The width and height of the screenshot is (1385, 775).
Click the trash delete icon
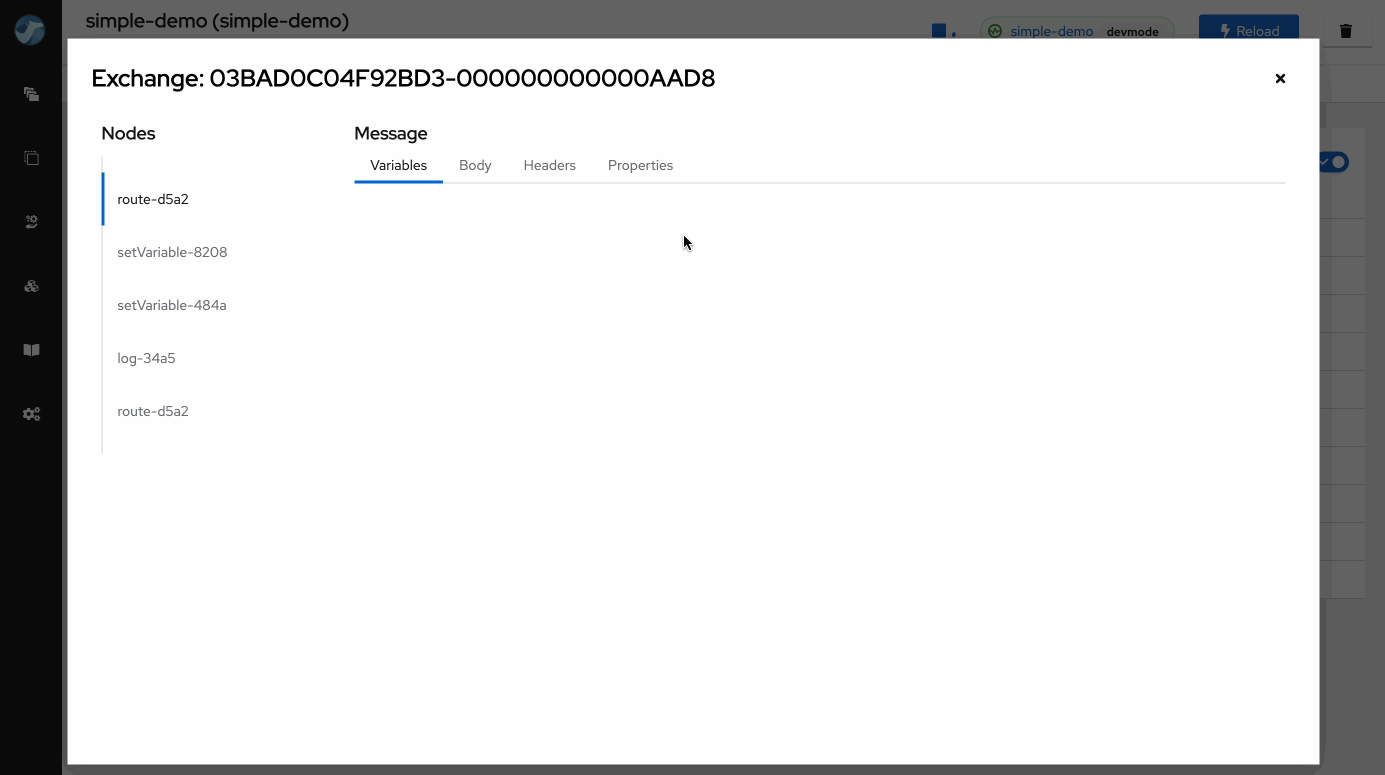click(1345, 31)
